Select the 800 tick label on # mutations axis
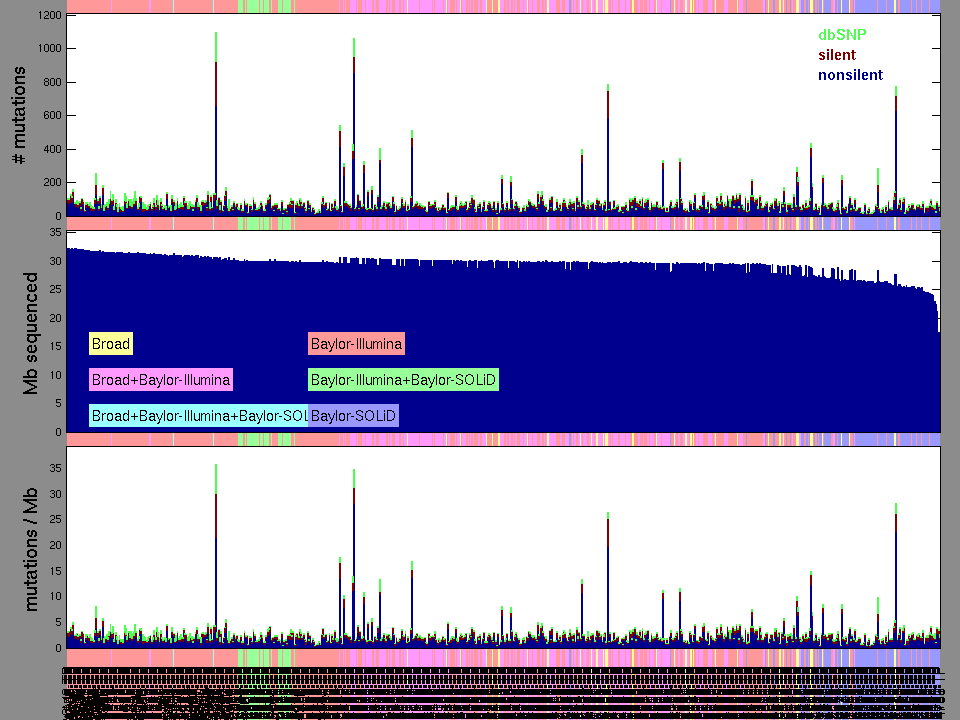This screenshot has width=960, height=720. point(52,82)
